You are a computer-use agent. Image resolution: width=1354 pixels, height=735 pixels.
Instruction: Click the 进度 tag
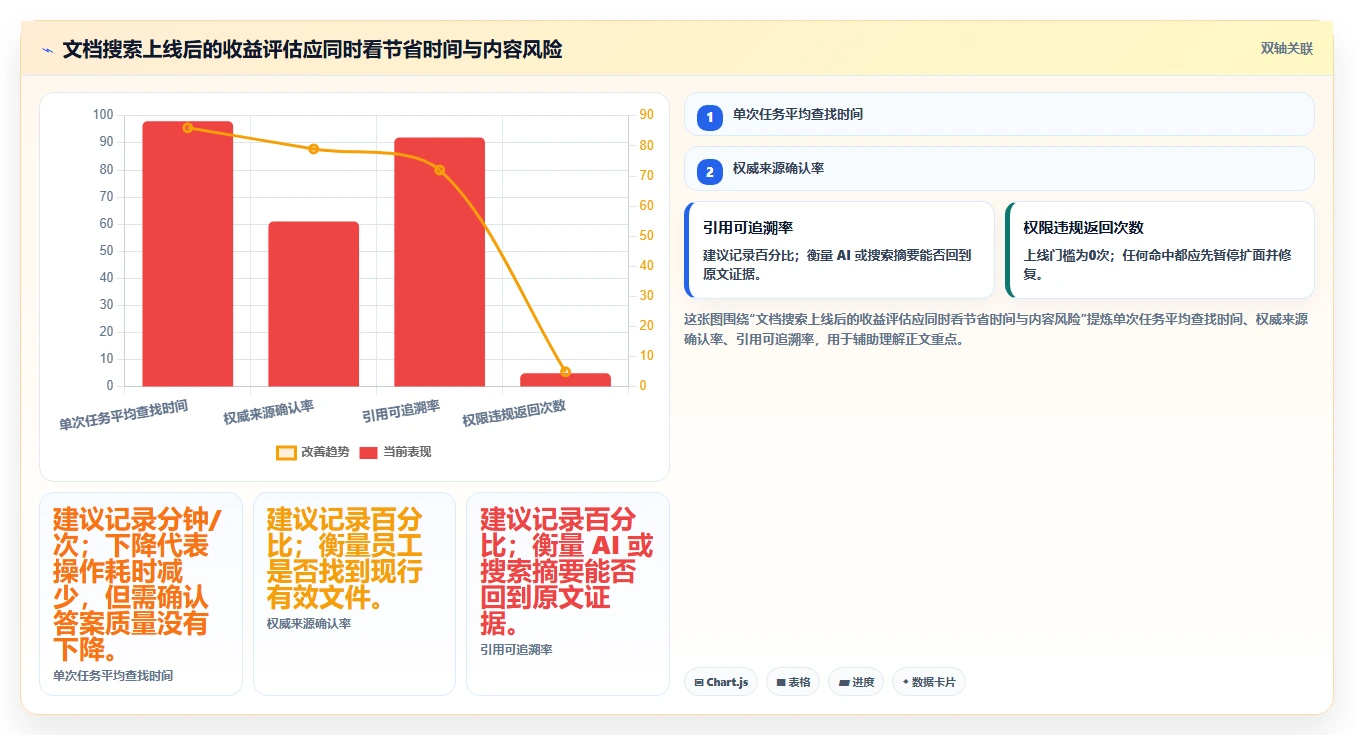tap(856, 682)
